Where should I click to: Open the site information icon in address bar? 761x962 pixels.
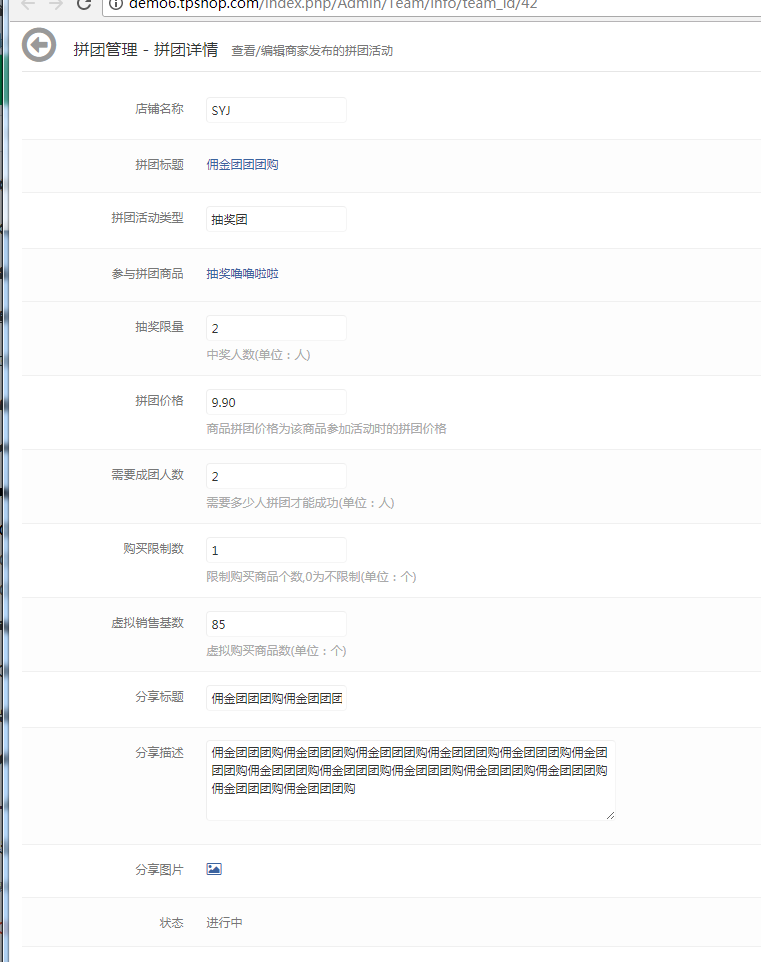coord(115,4)
